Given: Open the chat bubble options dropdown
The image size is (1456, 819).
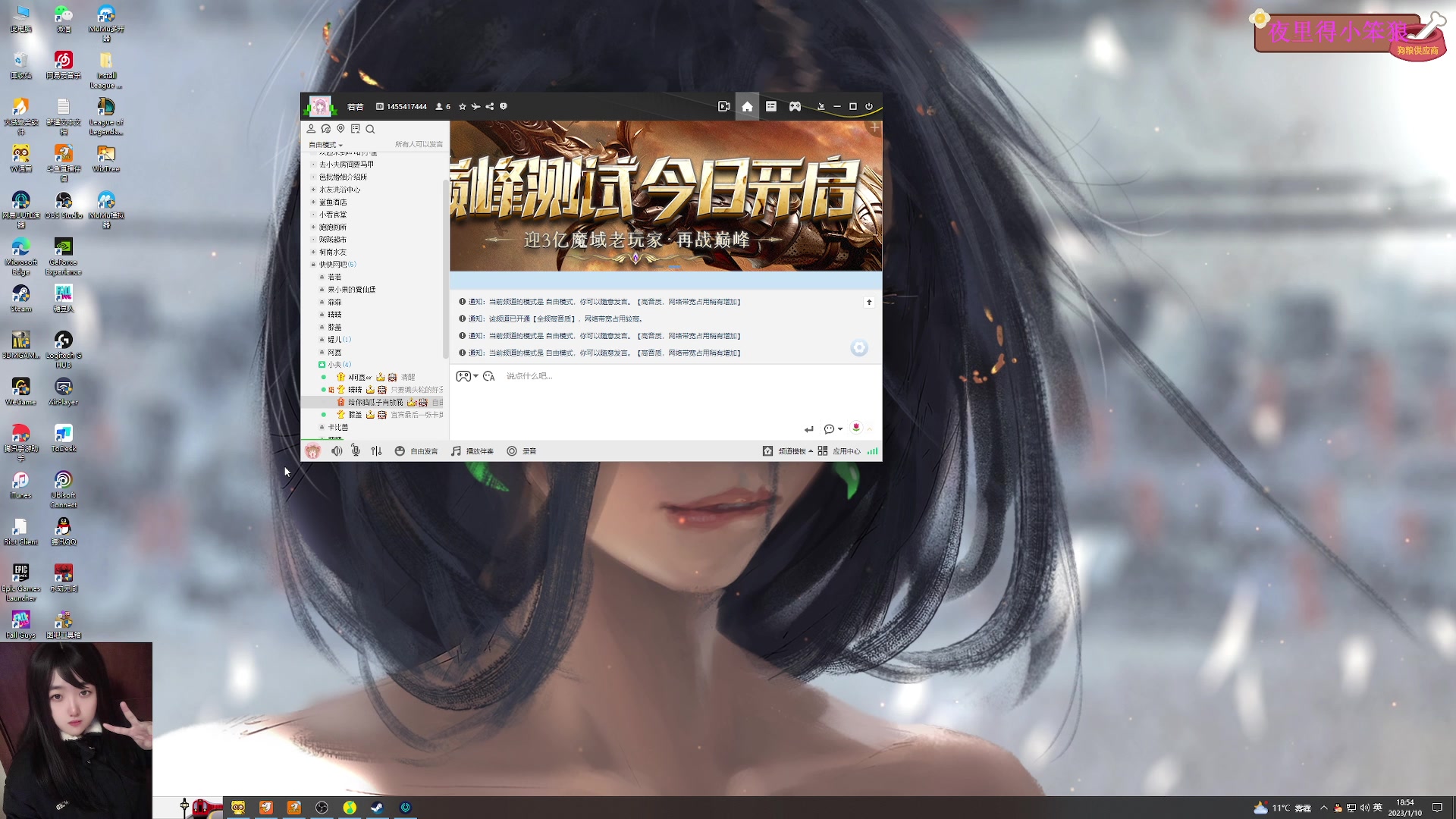Looking at the screenshot, I should coord(833,429).
